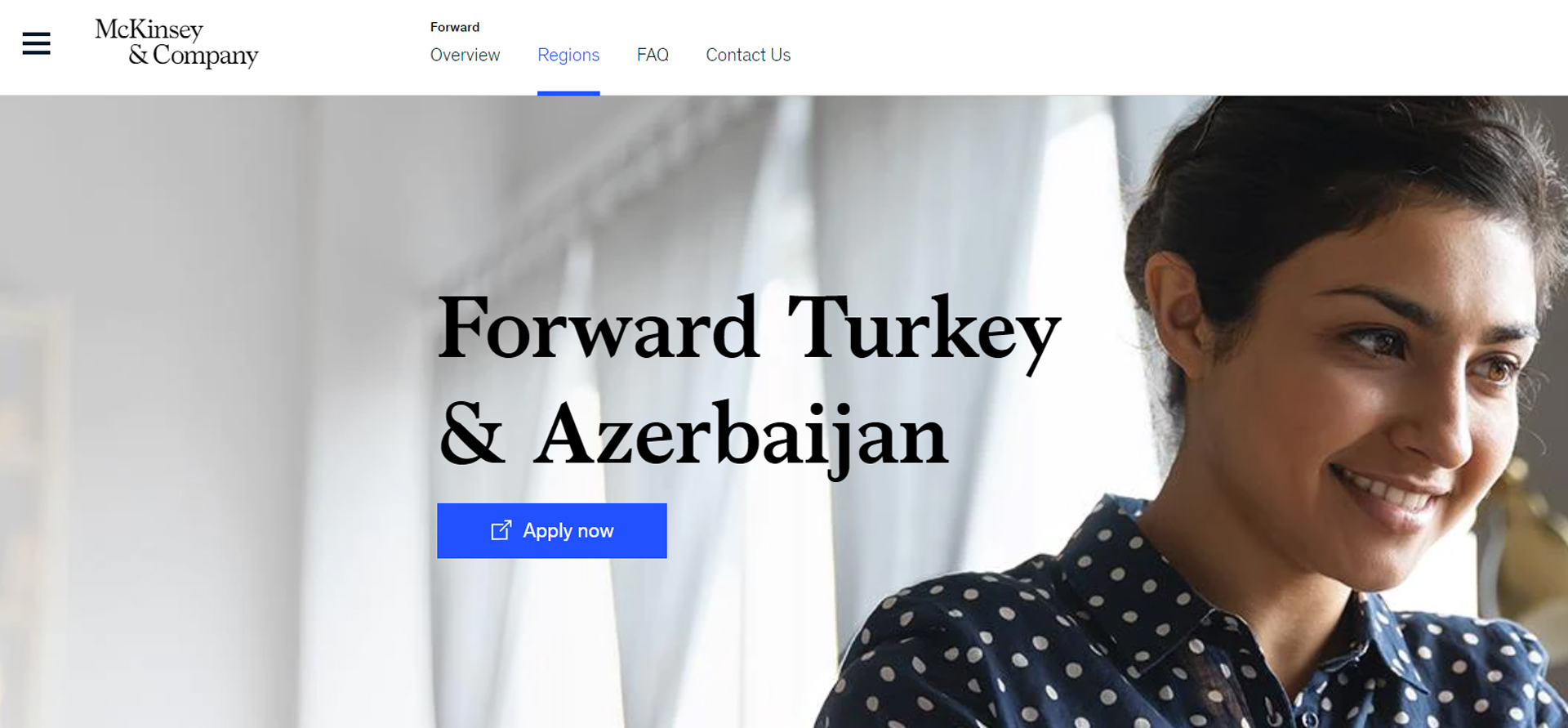Click the ampersand in the hero heading

point(471,433)
